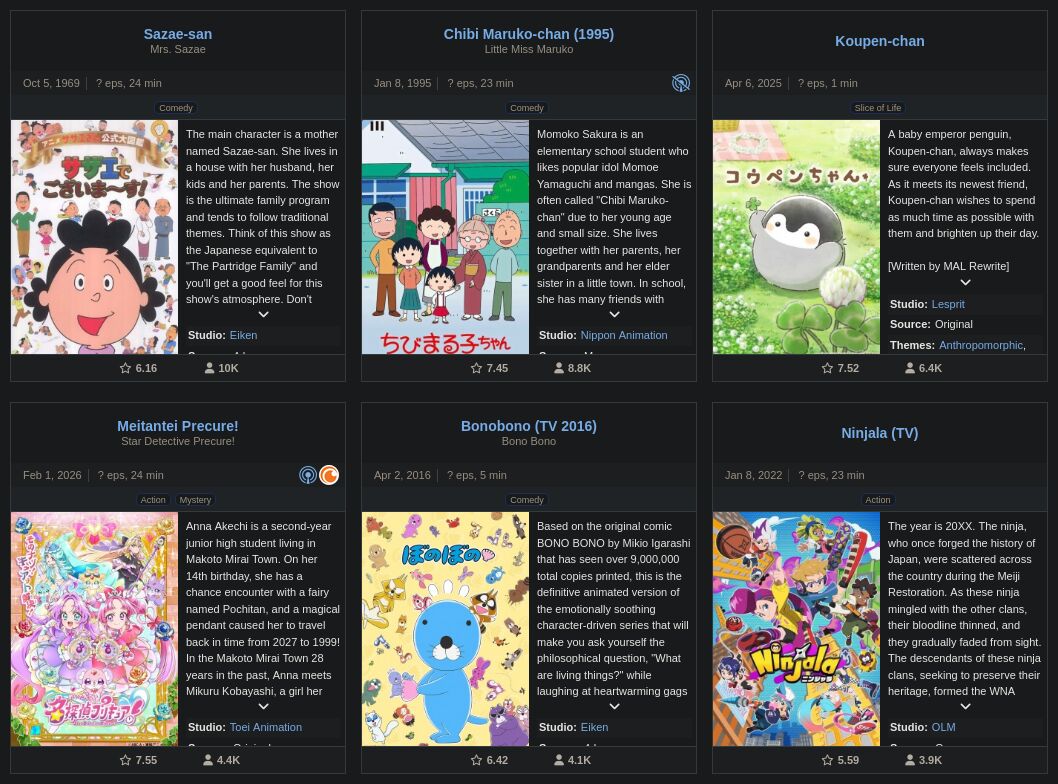Open the Chibi Maruko-chan (1995) title link
This screenshot has width=1058, height=784.
[528, 34]
